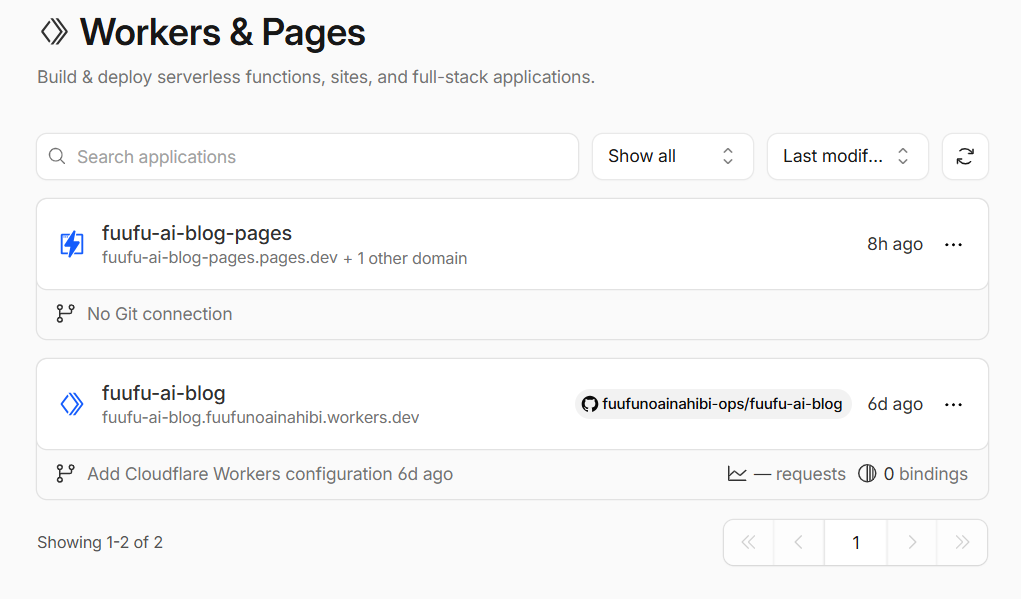Image resolution: width=1021 pixels, height=599 pixels.
Task: Click fuufu-ai-blog.fuufunoainahibi.workers.dev domain
Action: [260, 417]
